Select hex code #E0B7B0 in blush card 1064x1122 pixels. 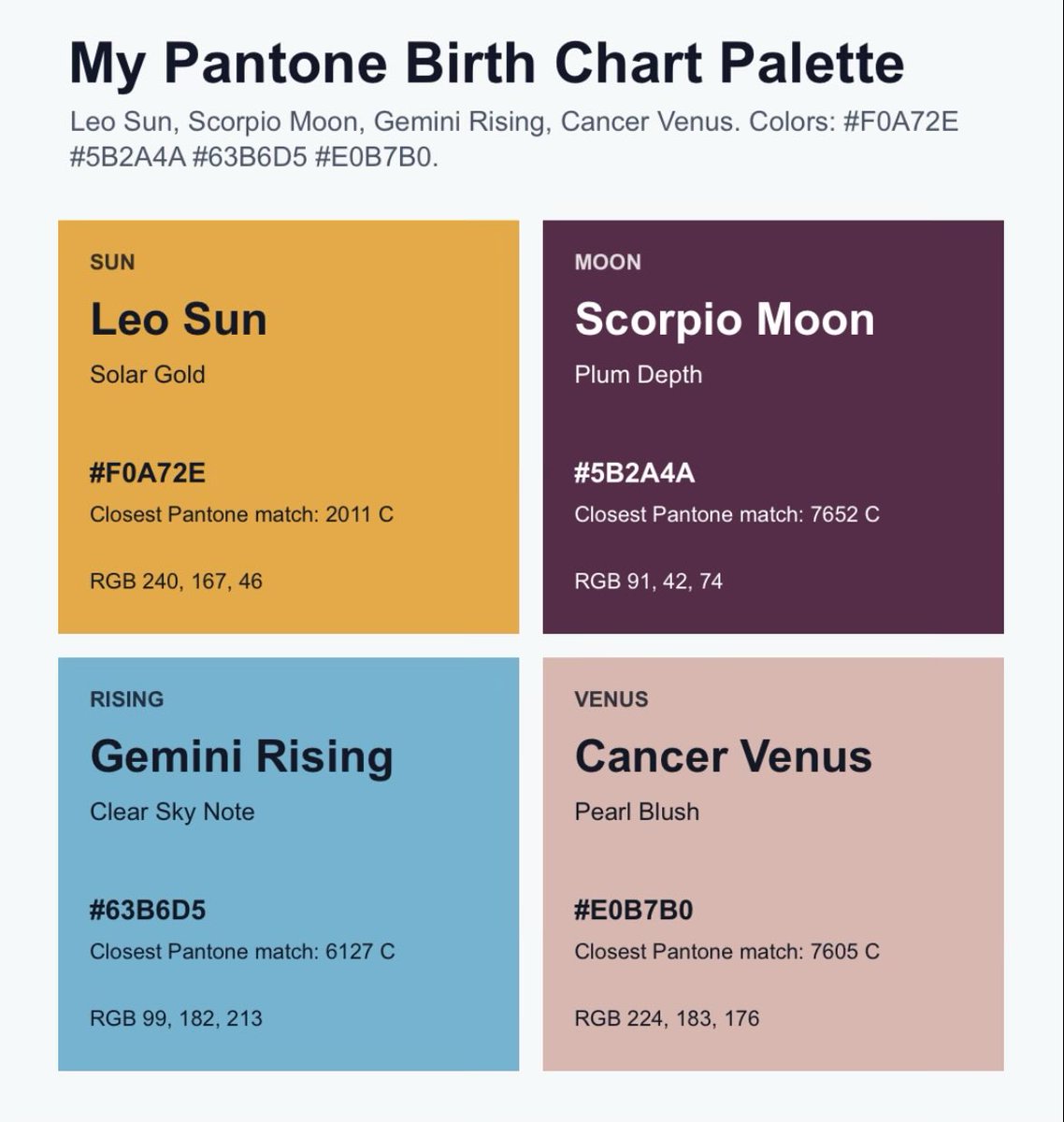click(634, 910)
